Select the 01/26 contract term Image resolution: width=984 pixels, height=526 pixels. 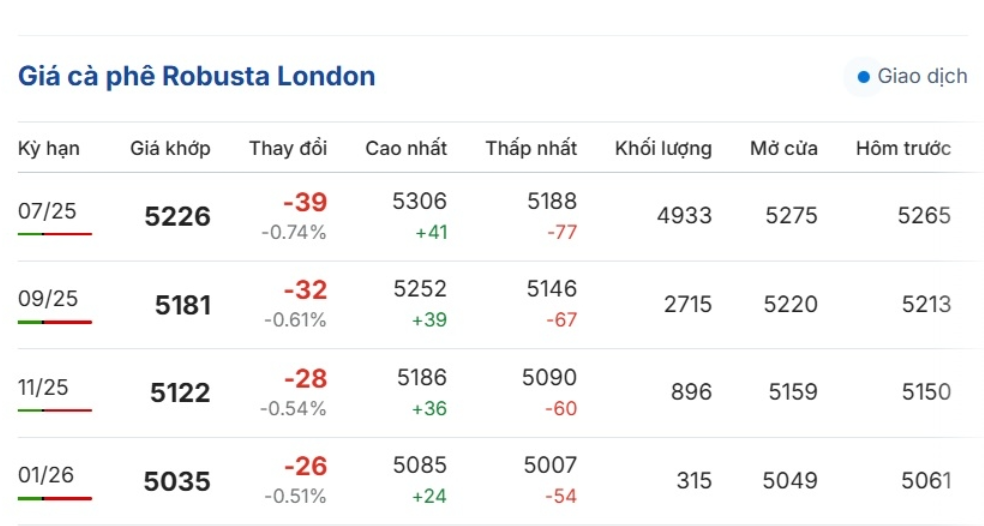pyautogui.click(x=47, y=475)
